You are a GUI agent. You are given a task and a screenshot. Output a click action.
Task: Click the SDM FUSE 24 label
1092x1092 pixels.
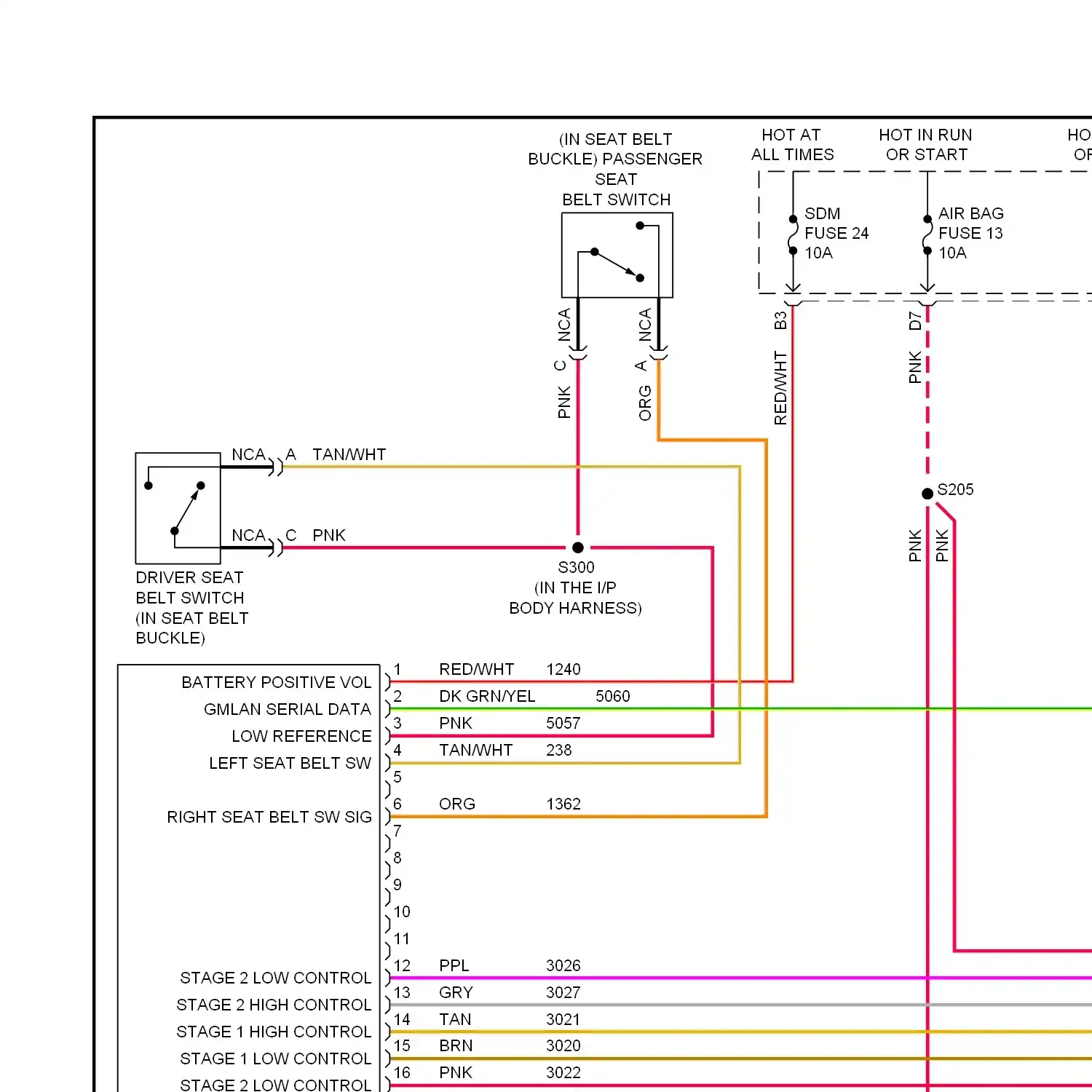836,233
